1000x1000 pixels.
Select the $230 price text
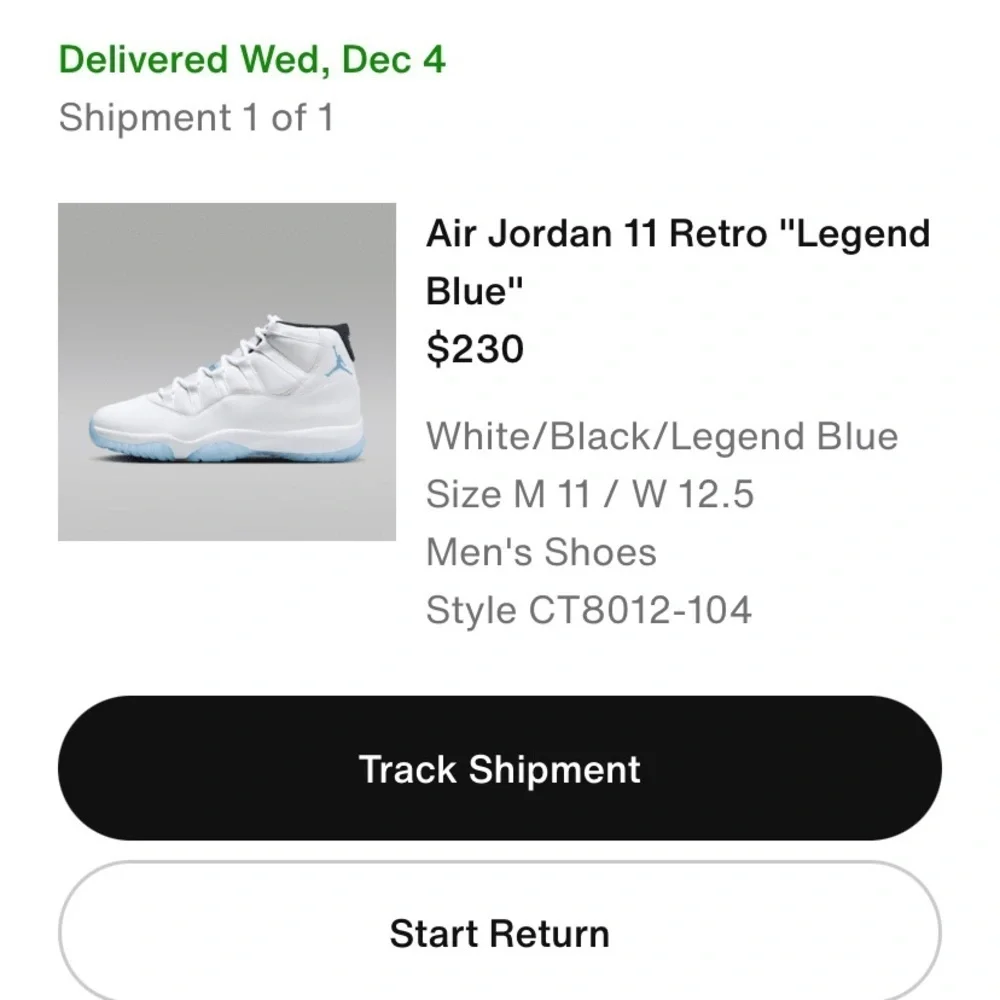475,349
